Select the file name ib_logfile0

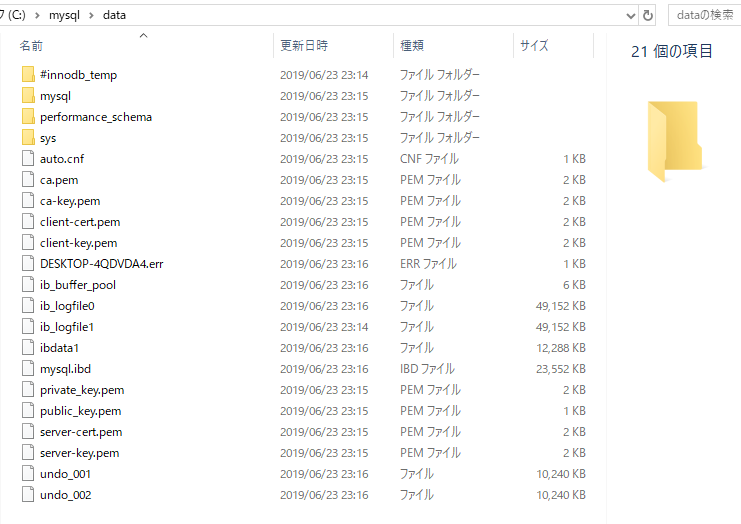(67, 306)
